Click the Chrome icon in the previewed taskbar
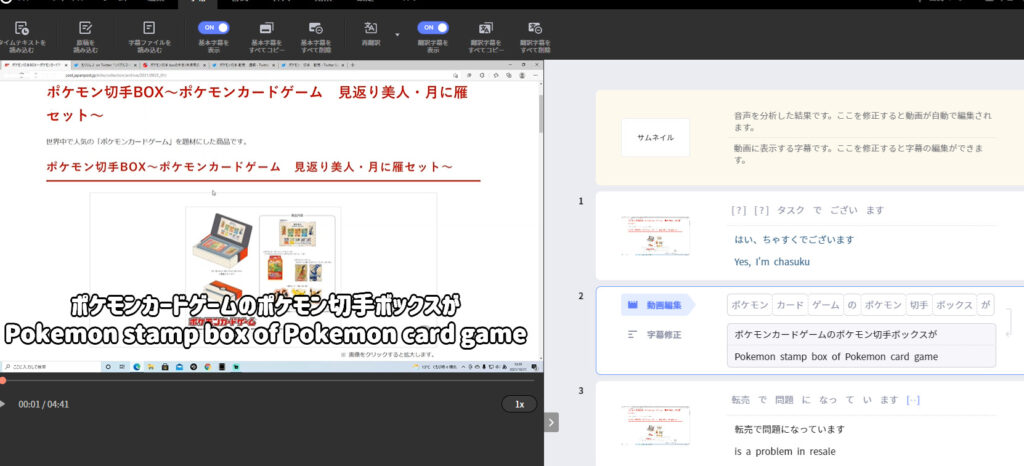 click(x=207, y=367)
